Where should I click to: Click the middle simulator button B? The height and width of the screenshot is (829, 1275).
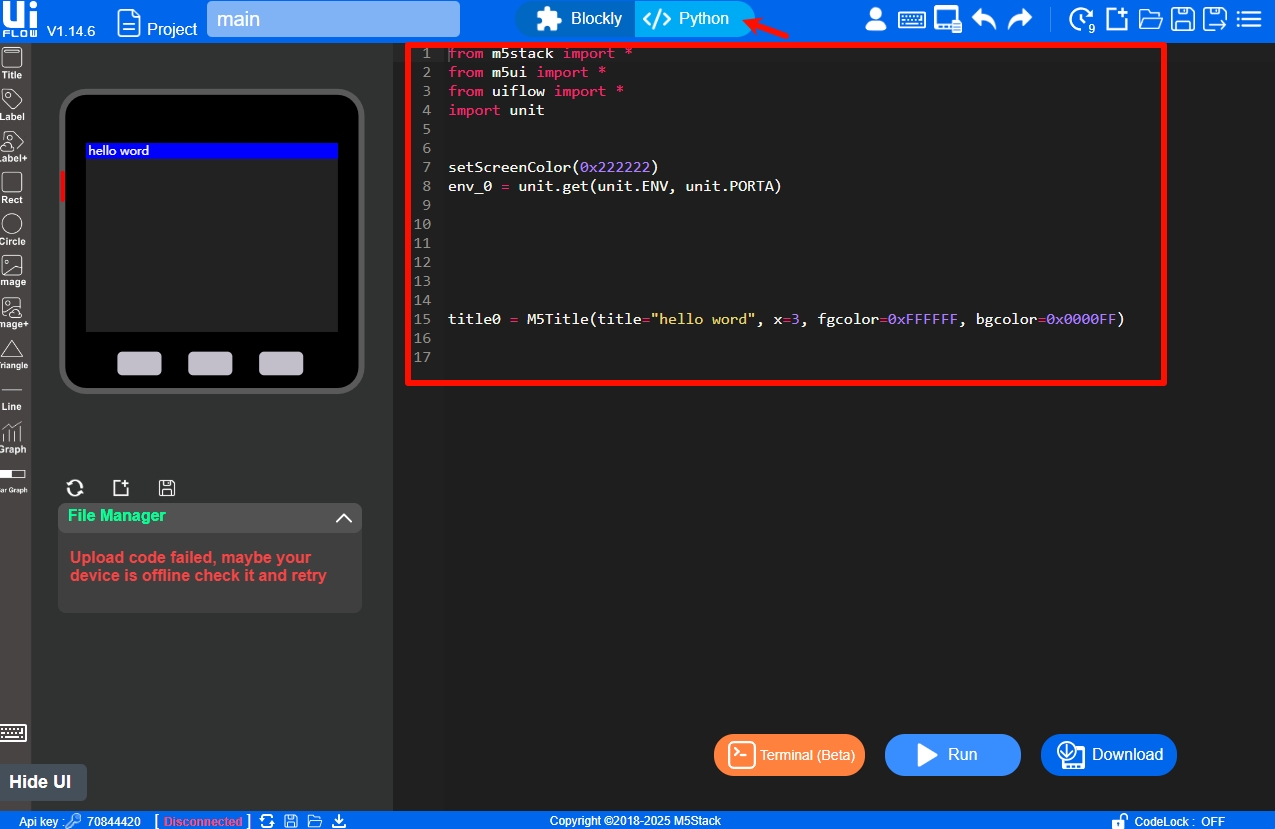210,363
